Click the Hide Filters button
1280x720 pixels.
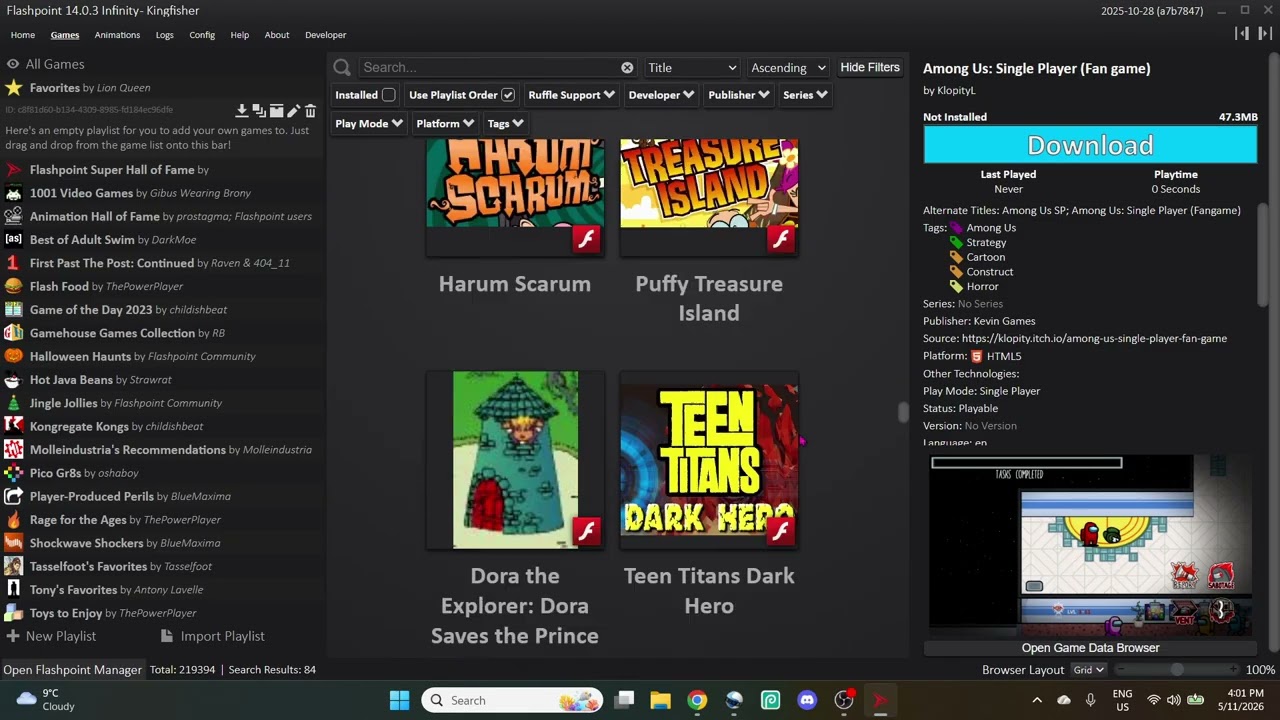click(870, 67)
